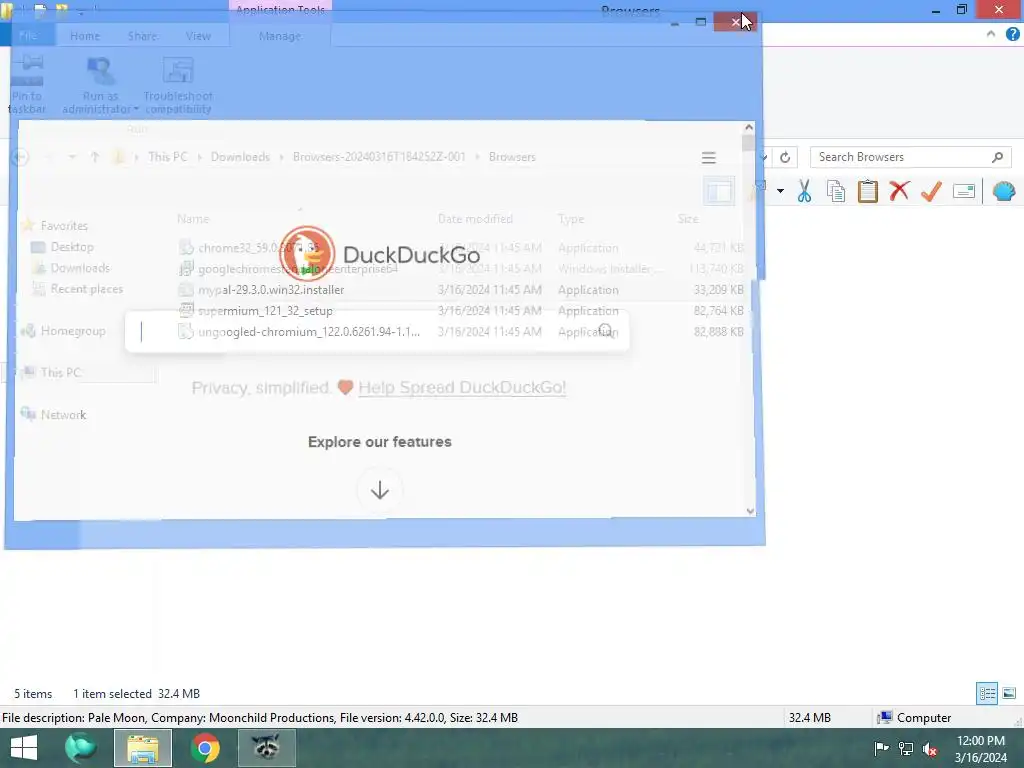Viewport: 1024px width, 768px height.
Task: Sort files by Date modified column
Action: 475,219
